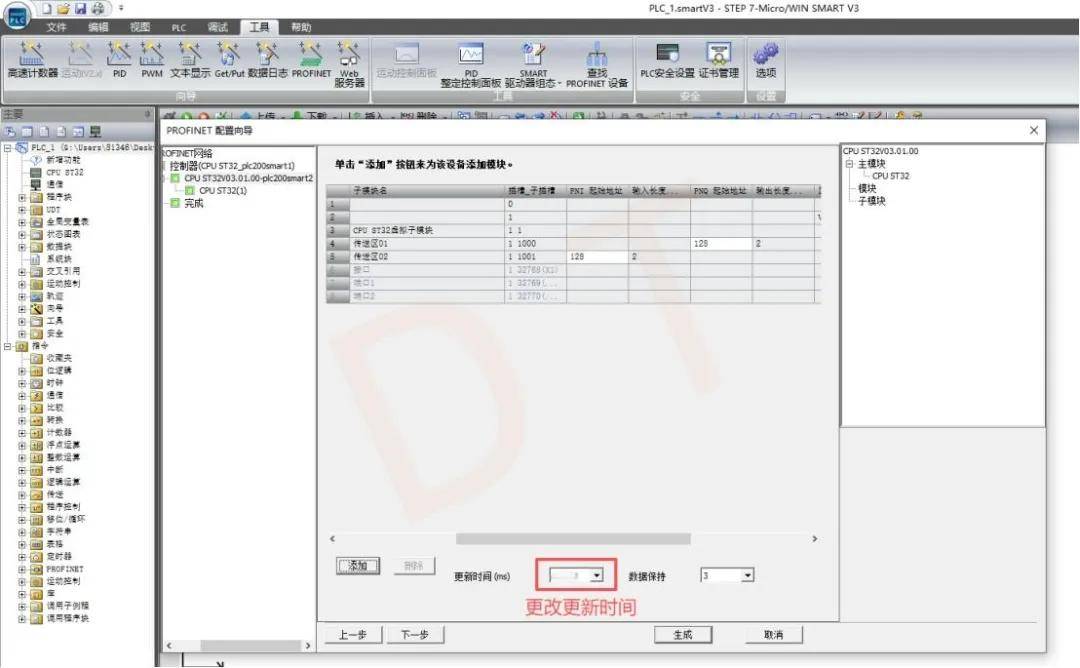
Task: Expand the 数据块 tree node
Action: (x=22, y=247)
